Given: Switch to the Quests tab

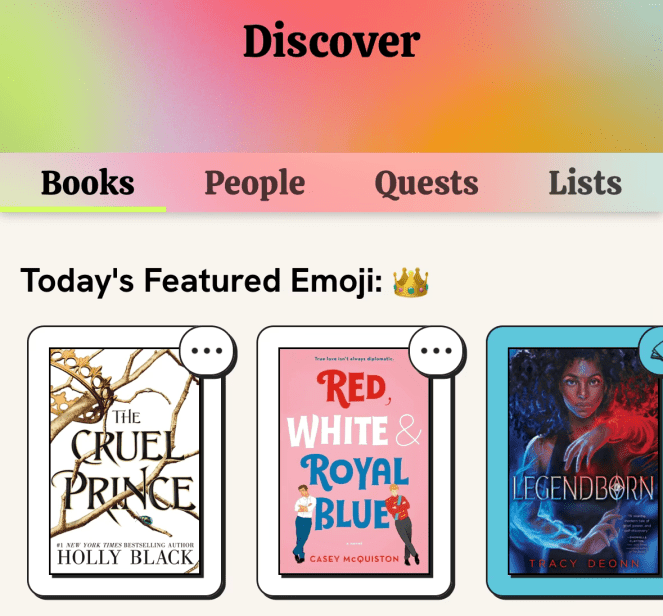Looking at the screenshot, I should click(x=426, y=183).
